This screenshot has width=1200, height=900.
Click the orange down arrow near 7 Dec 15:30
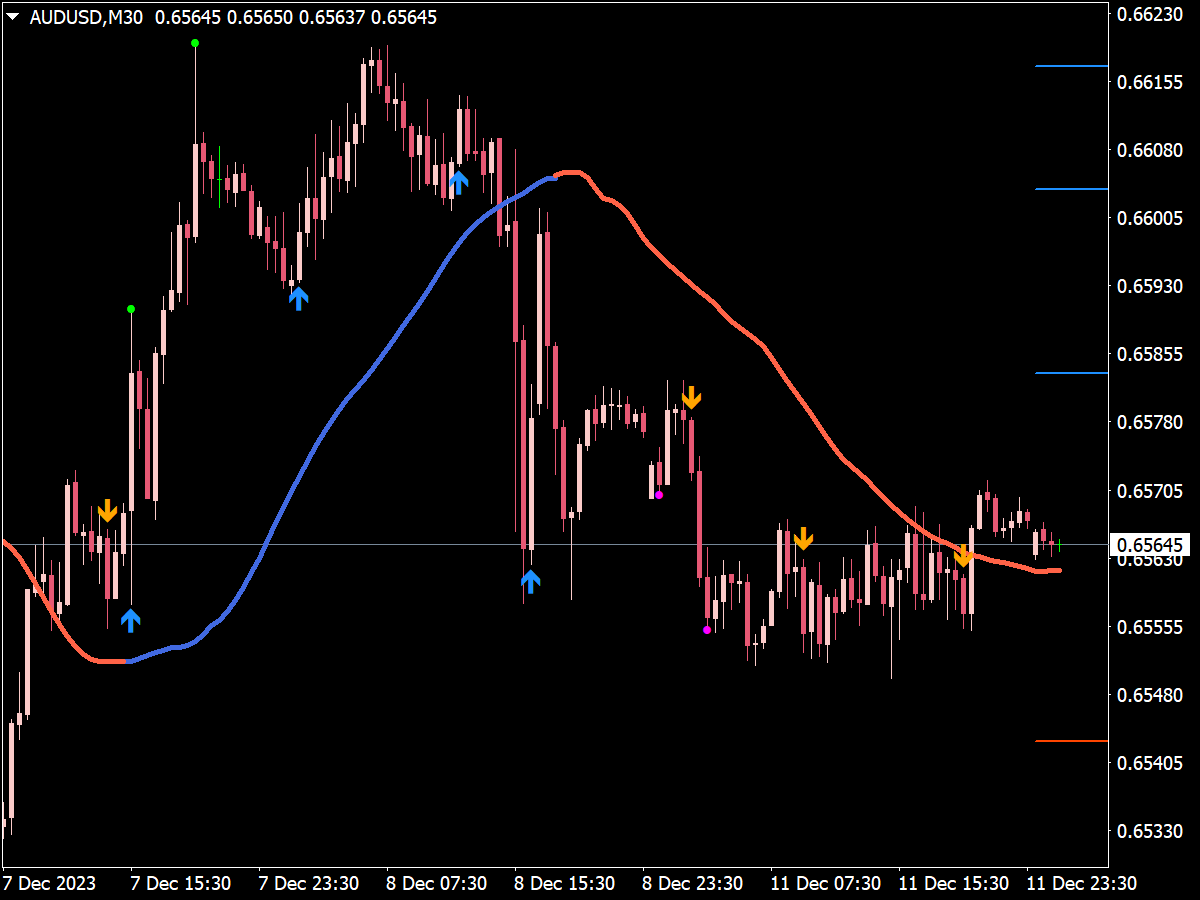pos(107,511)
